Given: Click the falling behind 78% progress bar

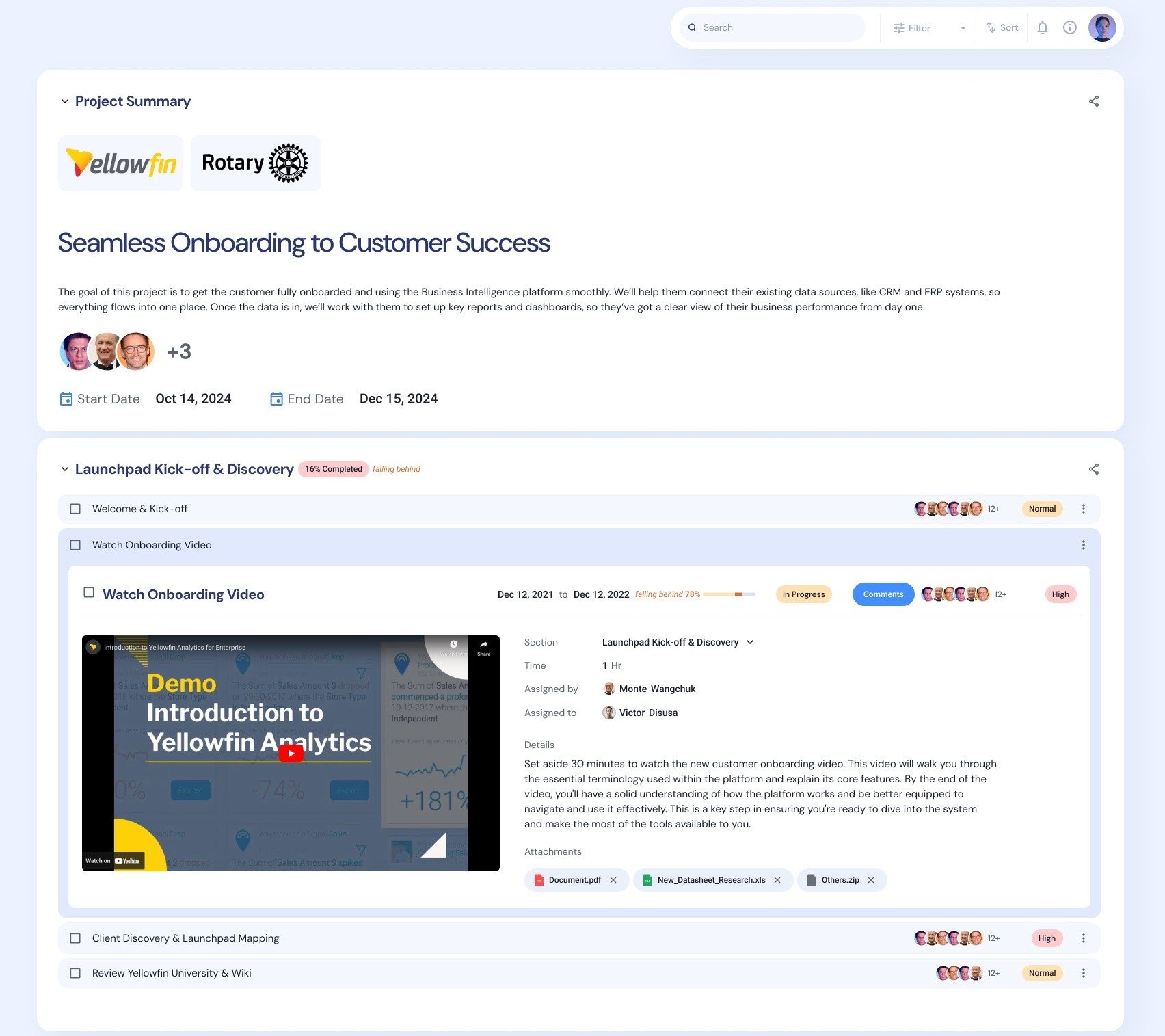Looking at the screenshot, I should (729, 594).
